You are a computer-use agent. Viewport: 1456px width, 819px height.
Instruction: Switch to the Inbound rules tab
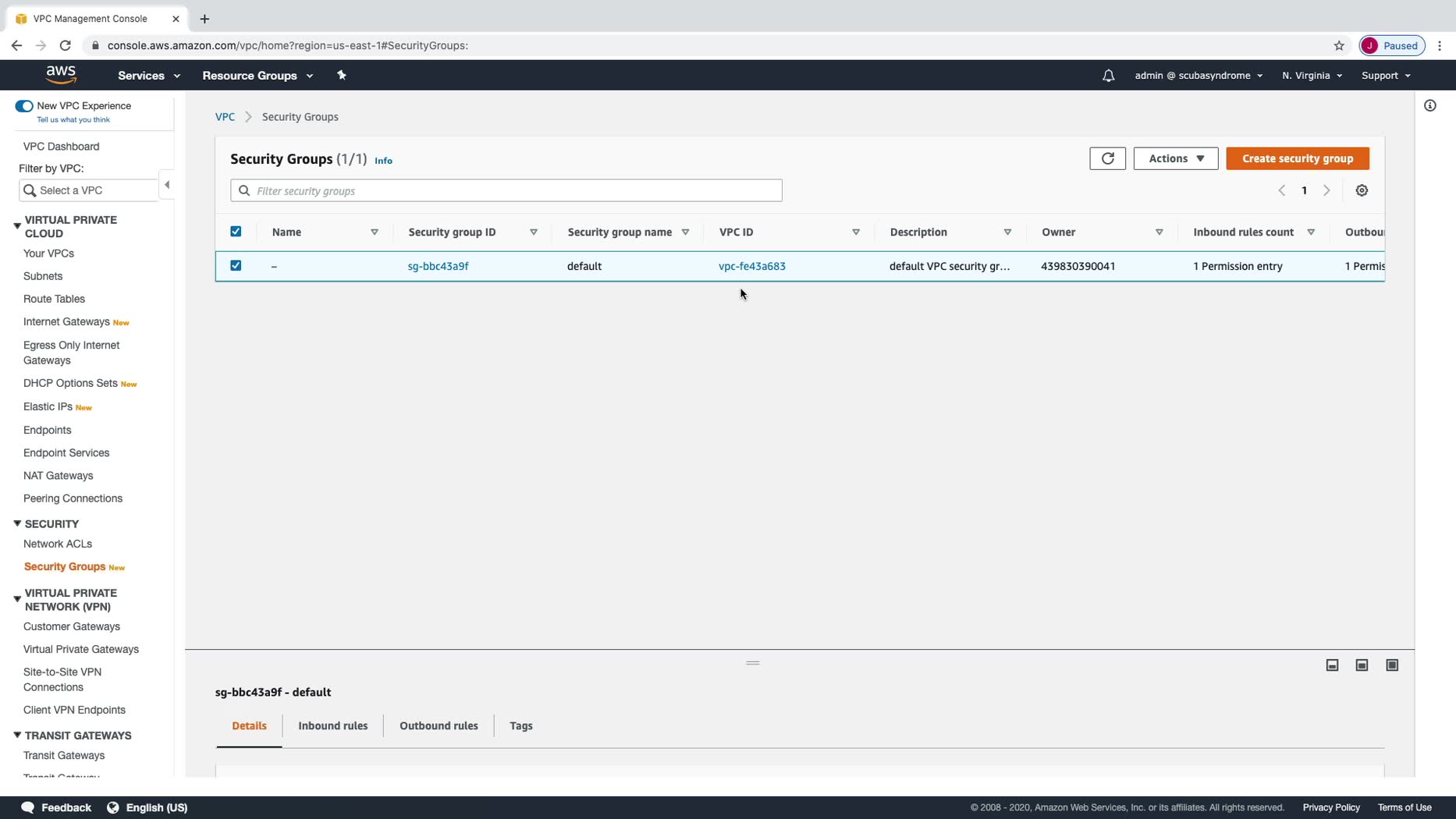pos(333,726)
